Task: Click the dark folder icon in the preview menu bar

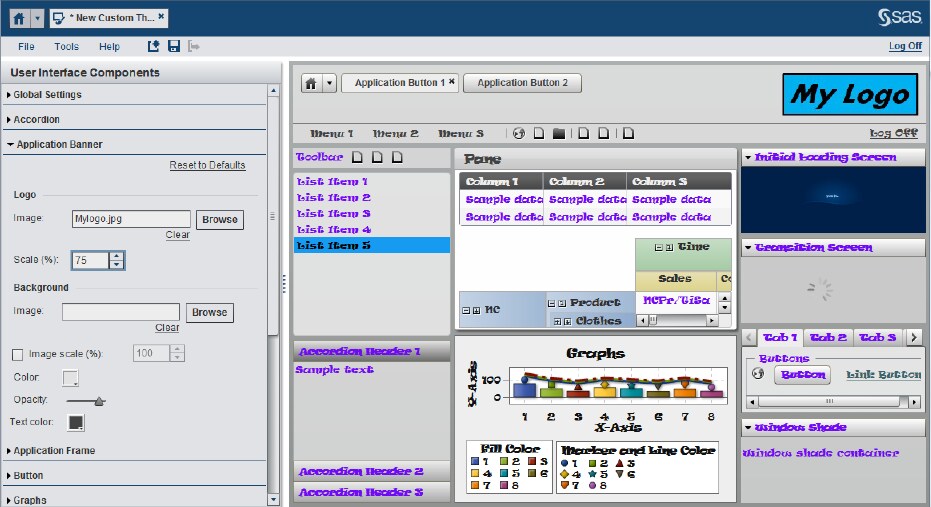Action: point(558,133)
